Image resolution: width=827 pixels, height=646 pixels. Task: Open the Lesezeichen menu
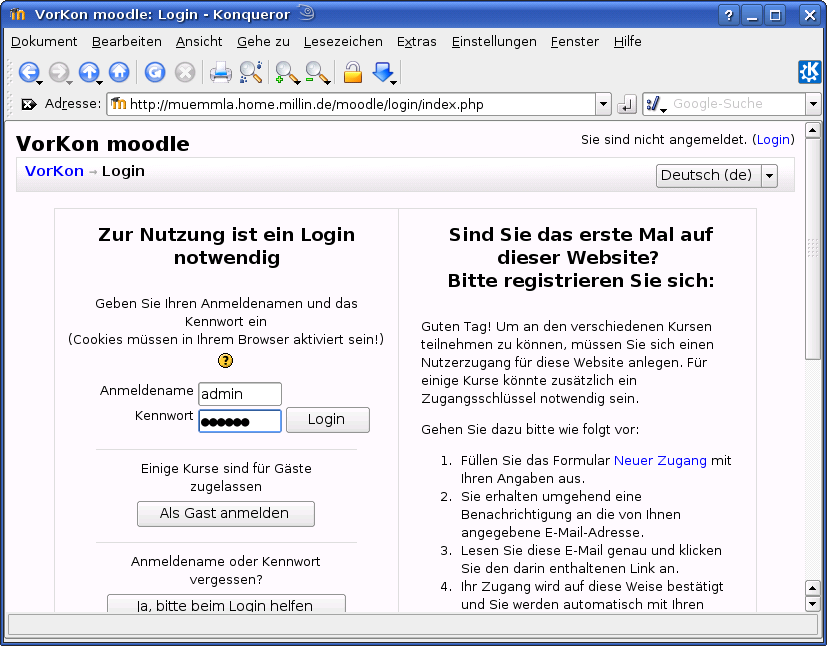coord(343,42)
